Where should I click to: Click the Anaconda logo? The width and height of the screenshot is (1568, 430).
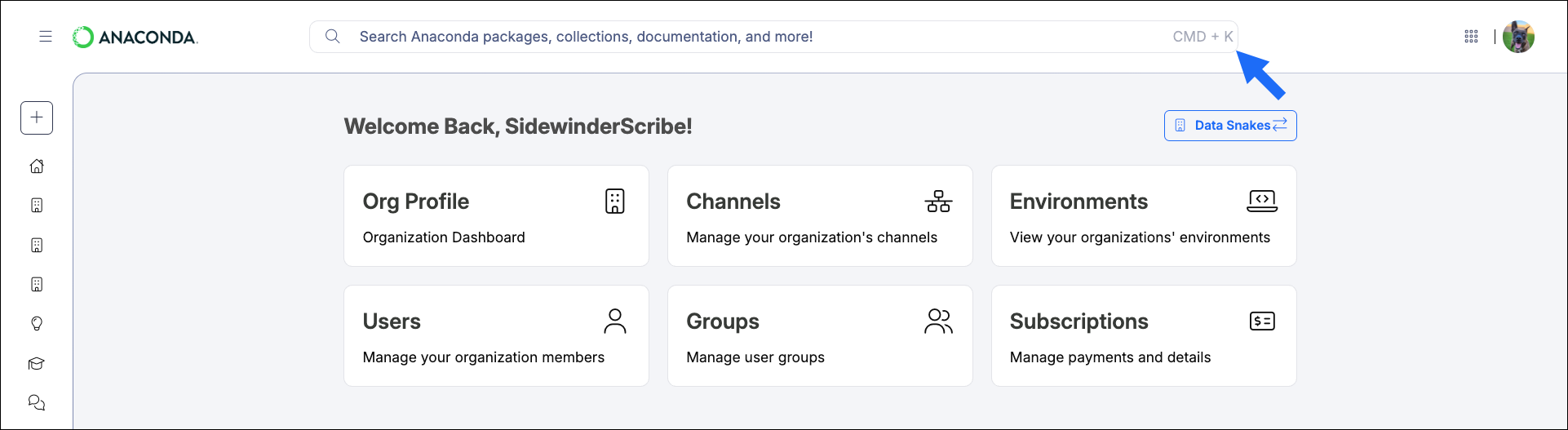(135, 38)
